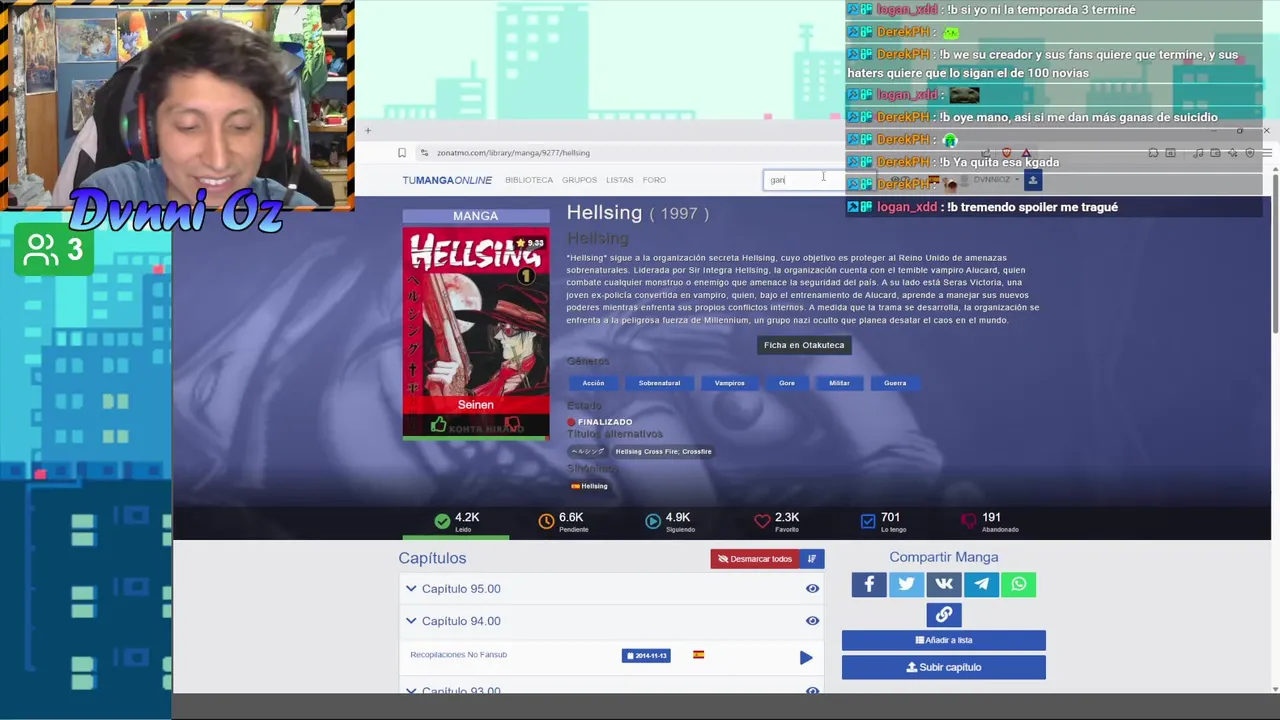Toggle read eye for Capítulo 94.00
Viewport: 1280px width, 720px height.
812,621
